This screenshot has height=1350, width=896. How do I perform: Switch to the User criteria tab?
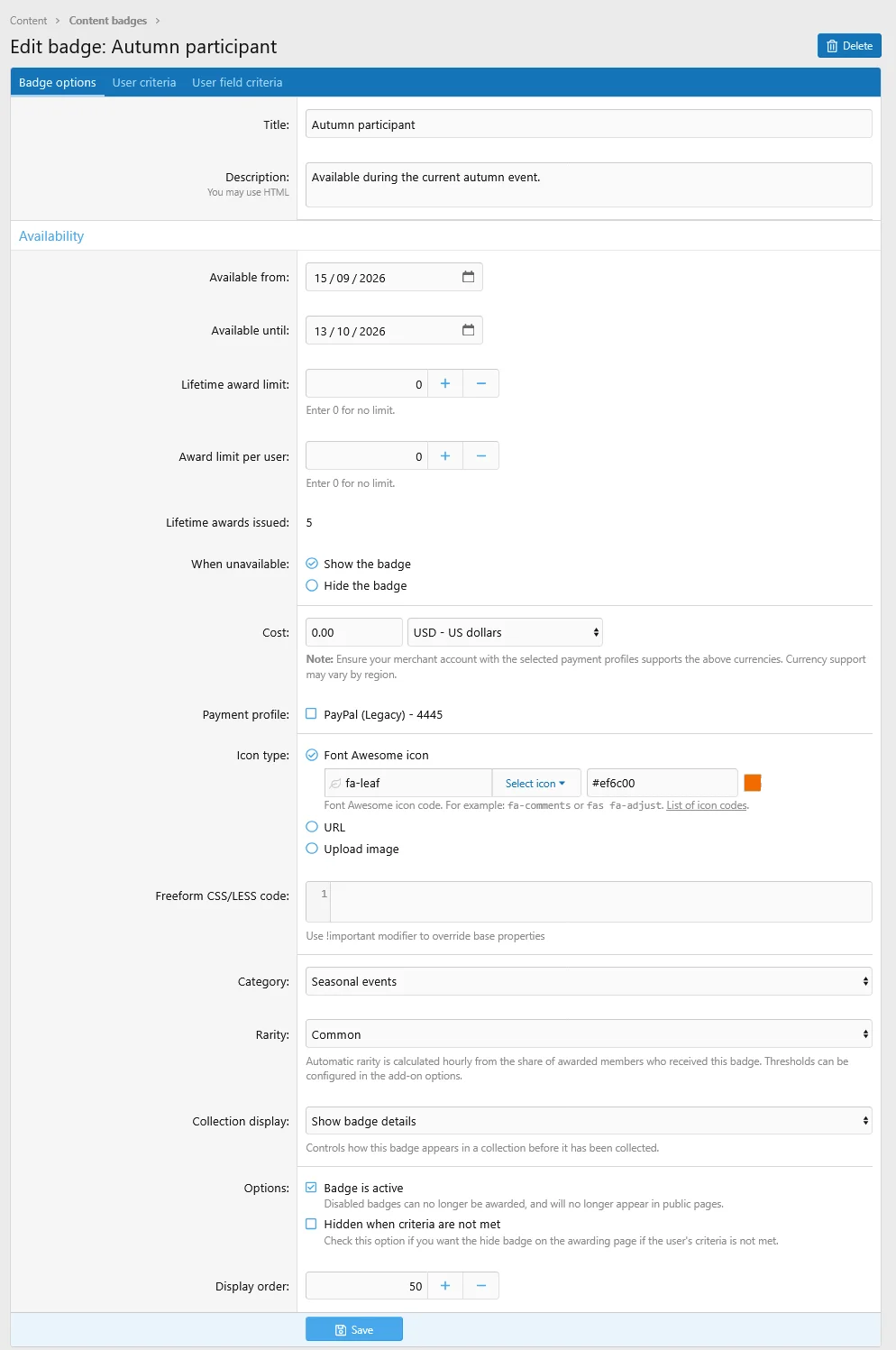click(144, 82)
